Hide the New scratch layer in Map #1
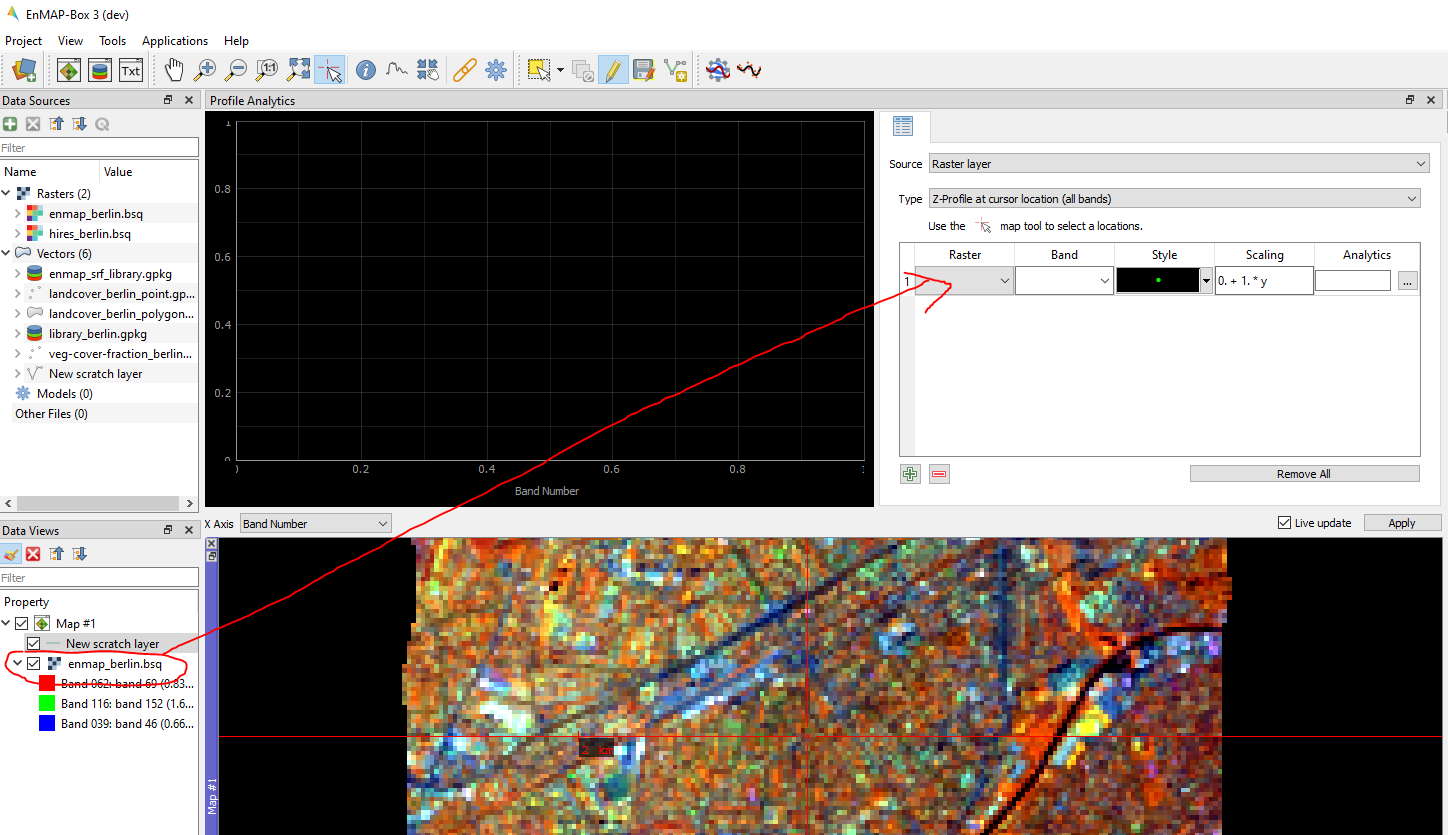This screenshot has width=1448, height=835. (33, 643)
